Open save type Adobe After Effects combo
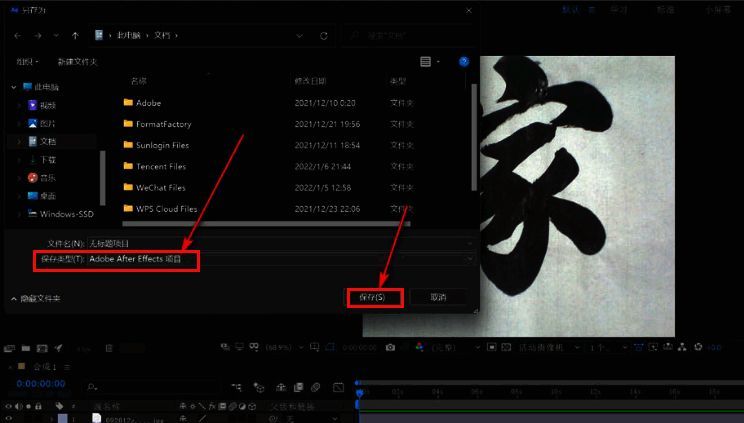Screen dimensions: 744x423 click(280, 259)
